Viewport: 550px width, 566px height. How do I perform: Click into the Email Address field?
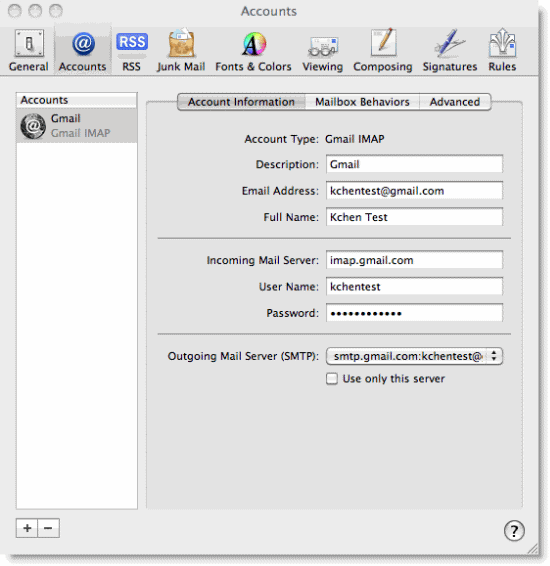[414, 191]
